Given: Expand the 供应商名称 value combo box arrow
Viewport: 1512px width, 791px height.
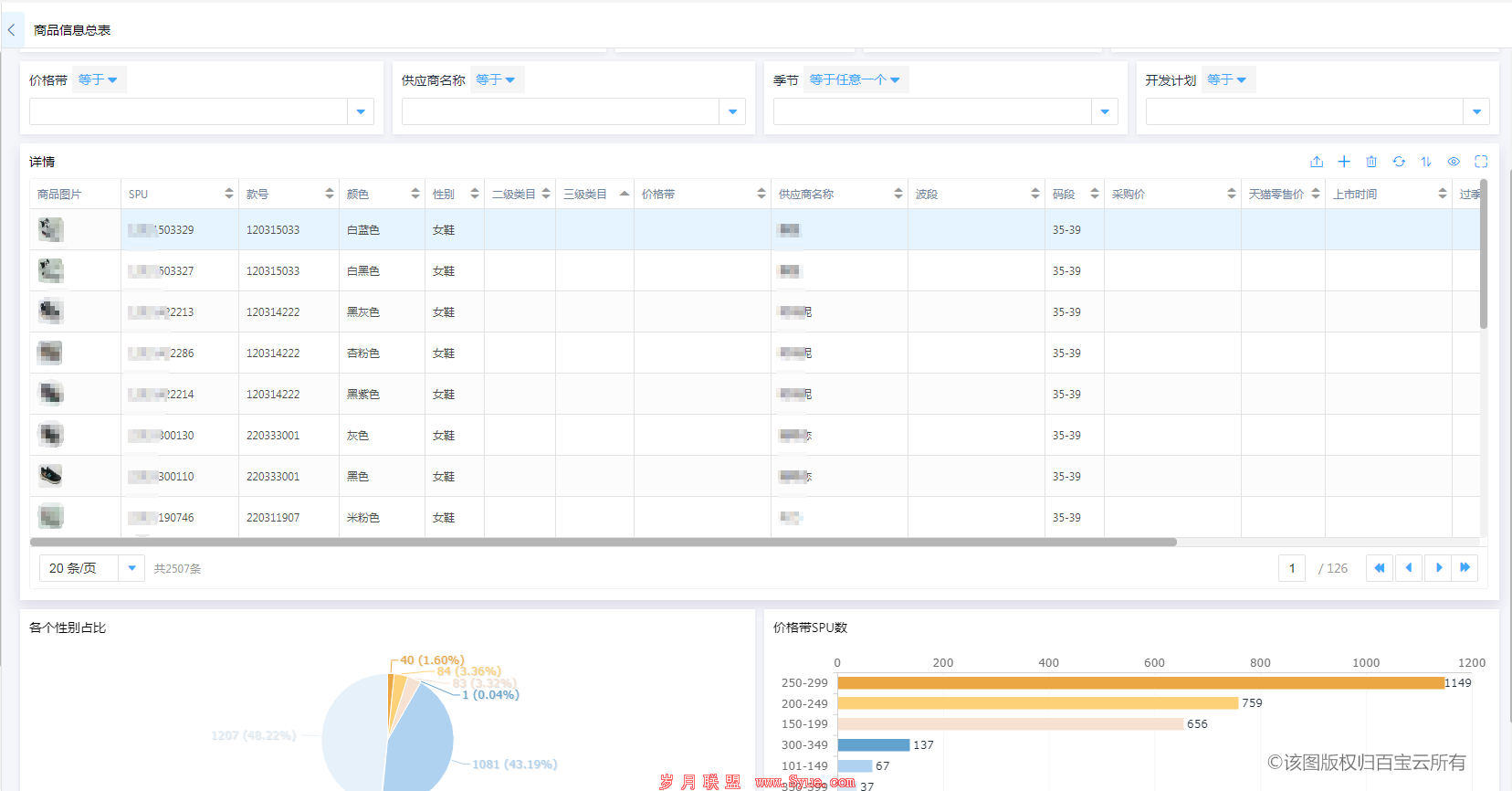Looking at the screenshot, I should [x=732, y=111].
